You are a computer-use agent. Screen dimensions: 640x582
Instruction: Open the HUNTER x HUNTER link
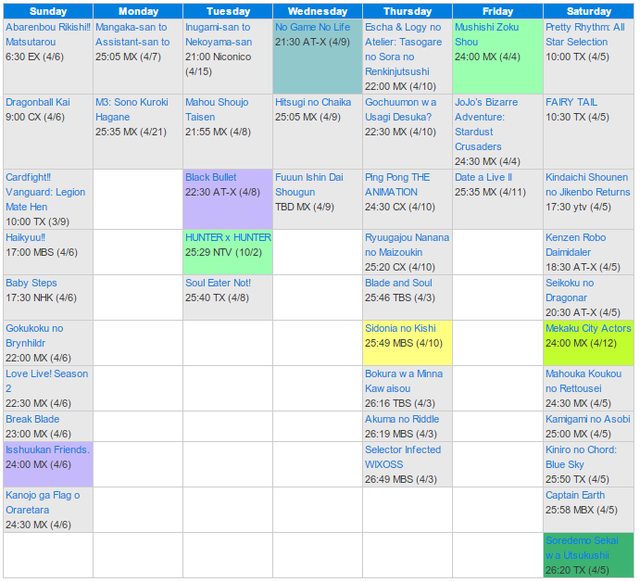coord(228,238)
